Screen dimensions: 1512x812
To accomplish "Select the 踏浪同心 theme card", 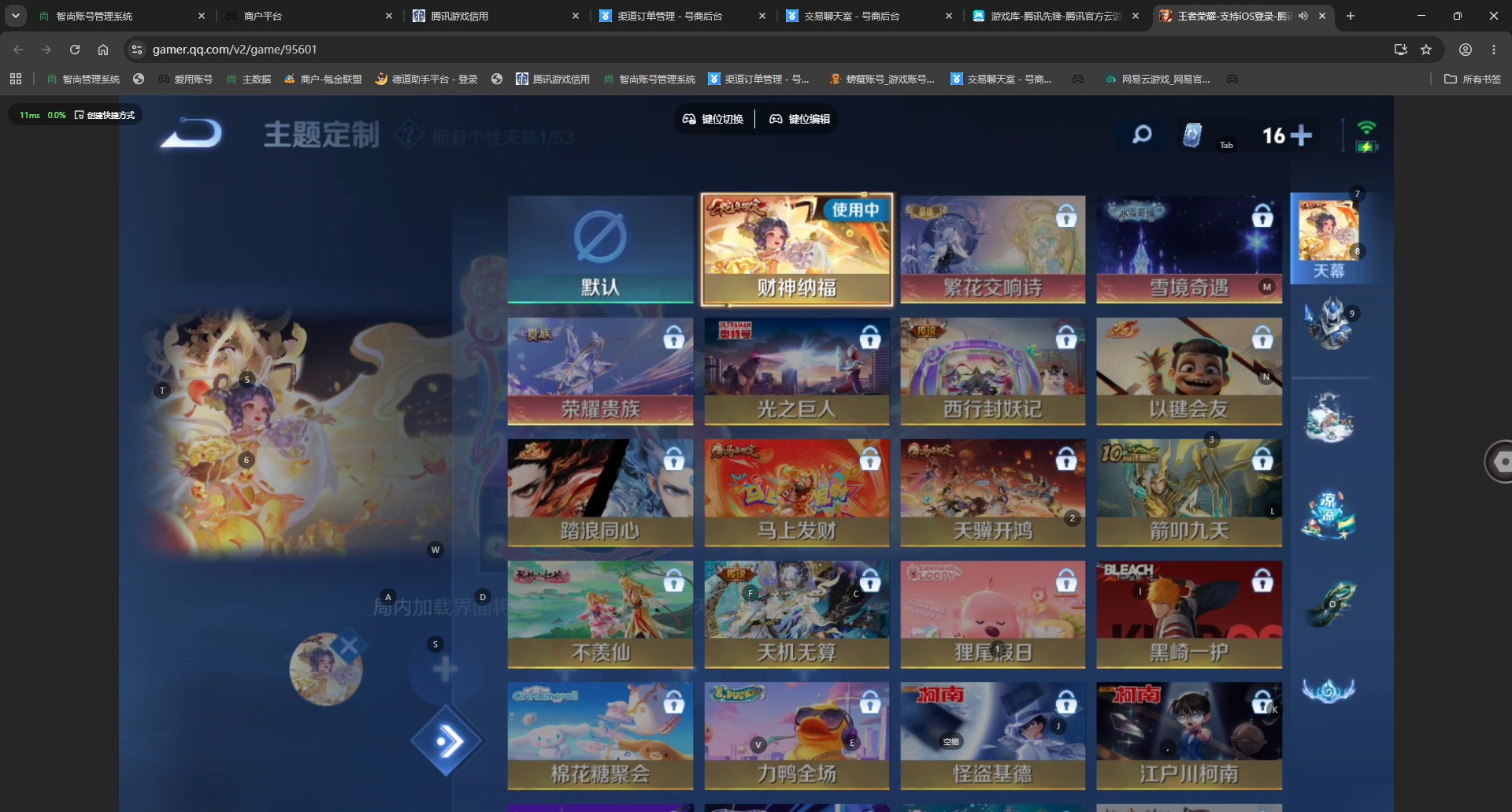I will click(x=600, y=493).
